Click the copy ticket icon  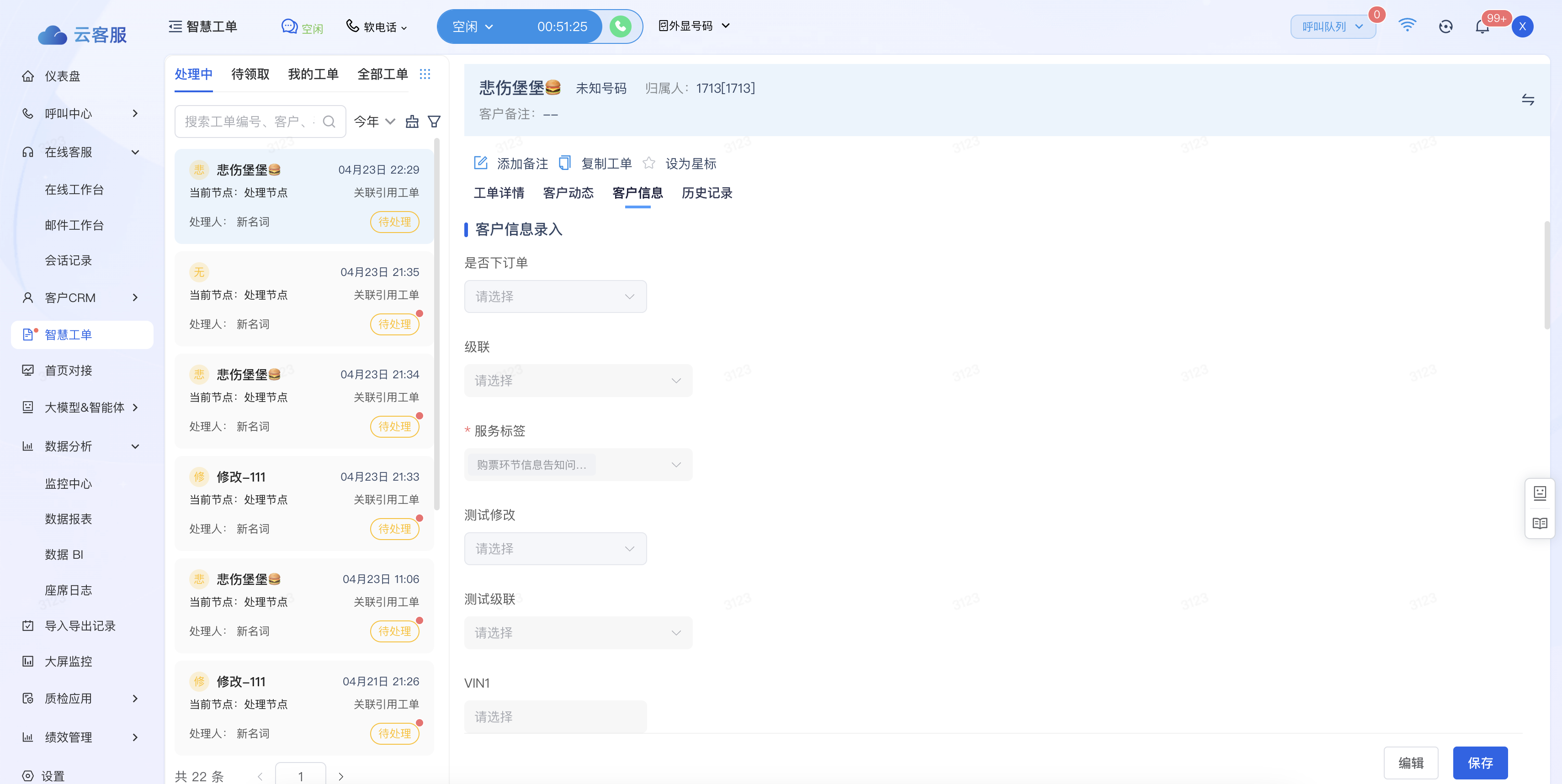(564, 163)
